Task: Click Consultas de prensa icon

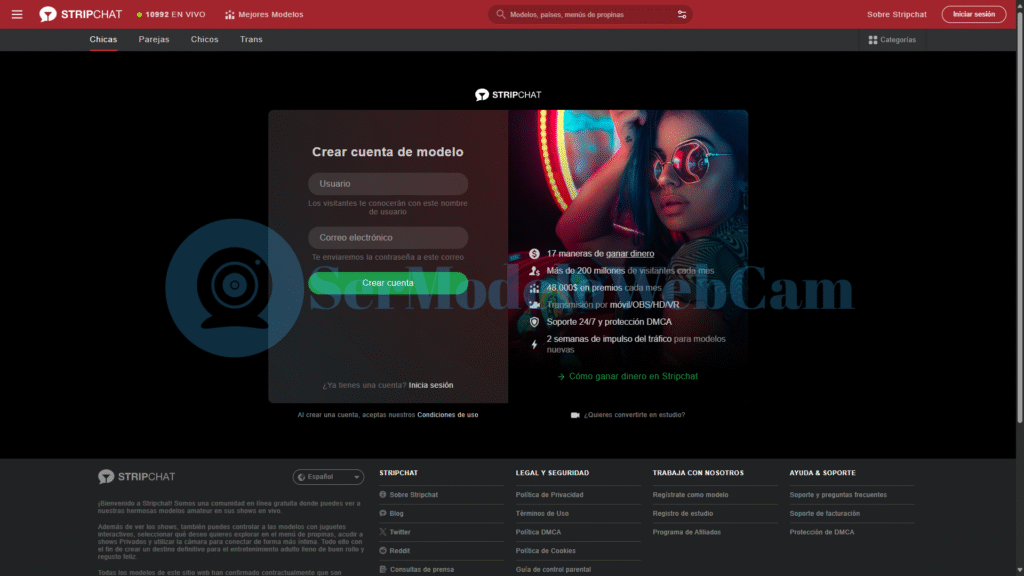Action: coord(383,569)
